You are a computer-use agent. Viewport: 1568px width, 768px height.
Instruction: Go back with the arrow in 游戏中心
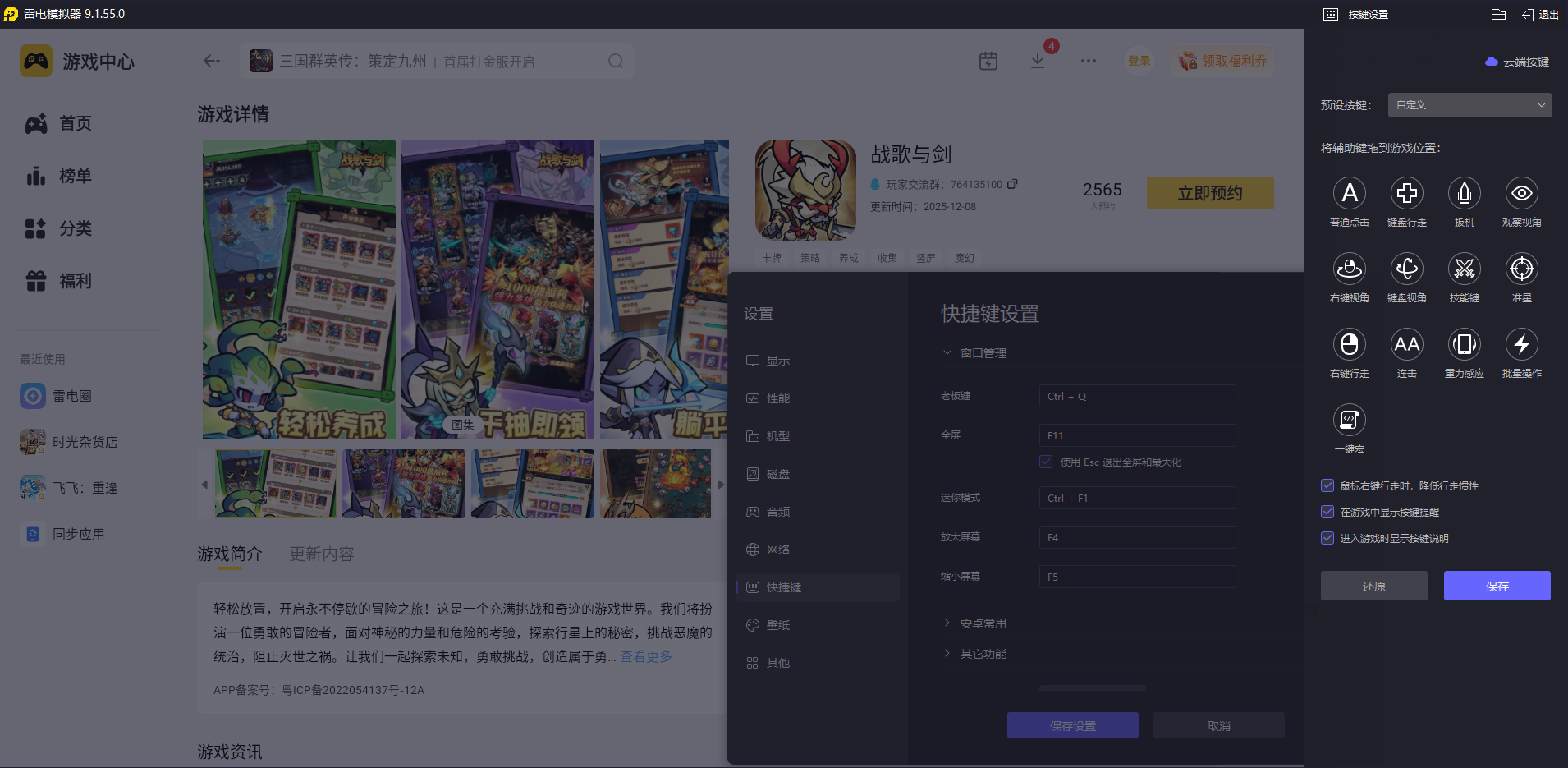[212, 61]
